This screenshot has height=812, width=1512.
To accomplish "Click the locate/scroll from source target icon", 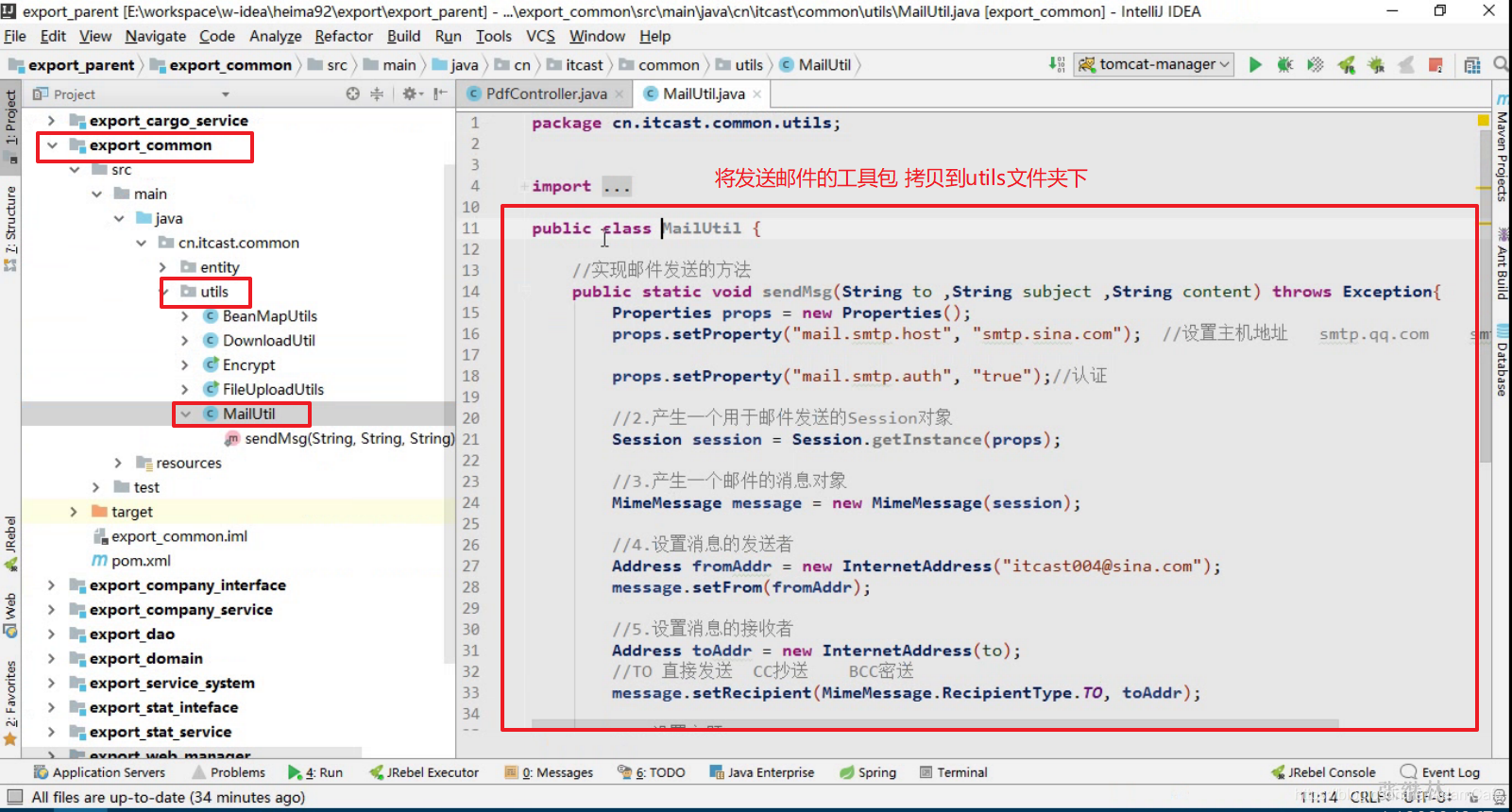I will click(x=352, y=93).
